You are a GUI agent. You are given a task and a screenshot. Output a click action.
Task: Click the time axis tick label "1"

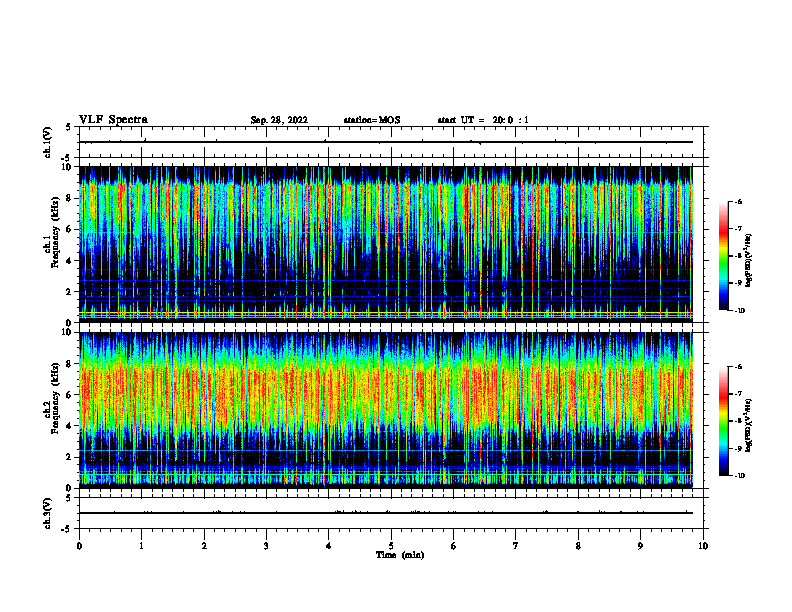141,546
